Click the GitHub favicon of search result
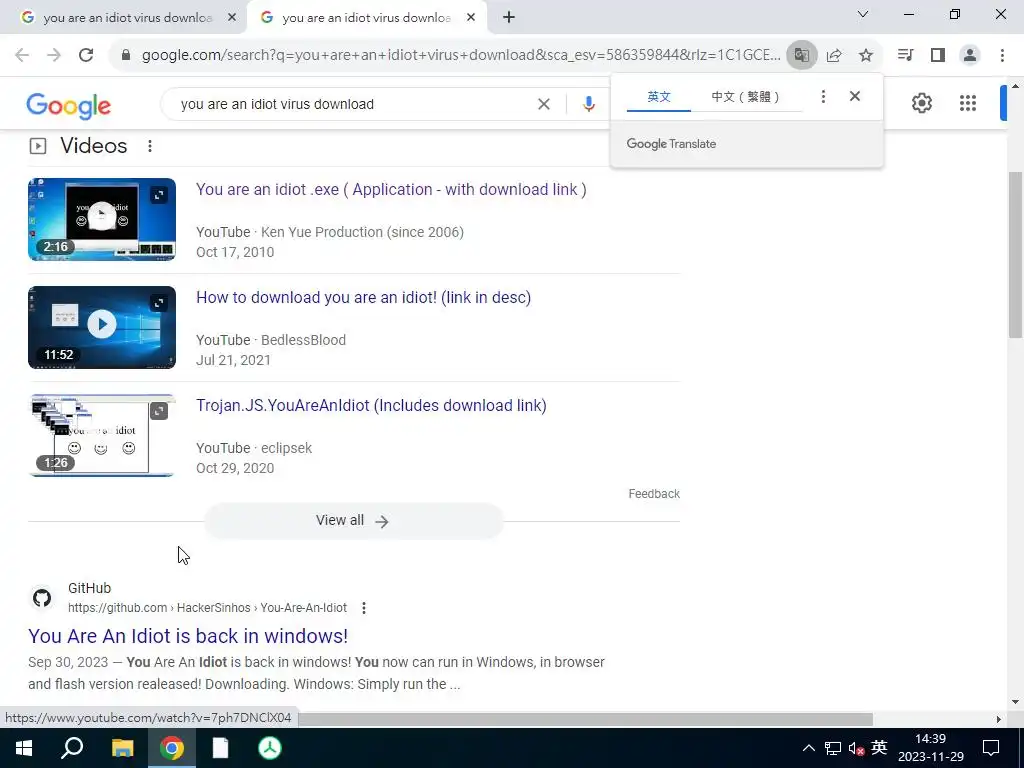Image resolution: width=1024 pixels, height=768 pixels. point(42,598)
